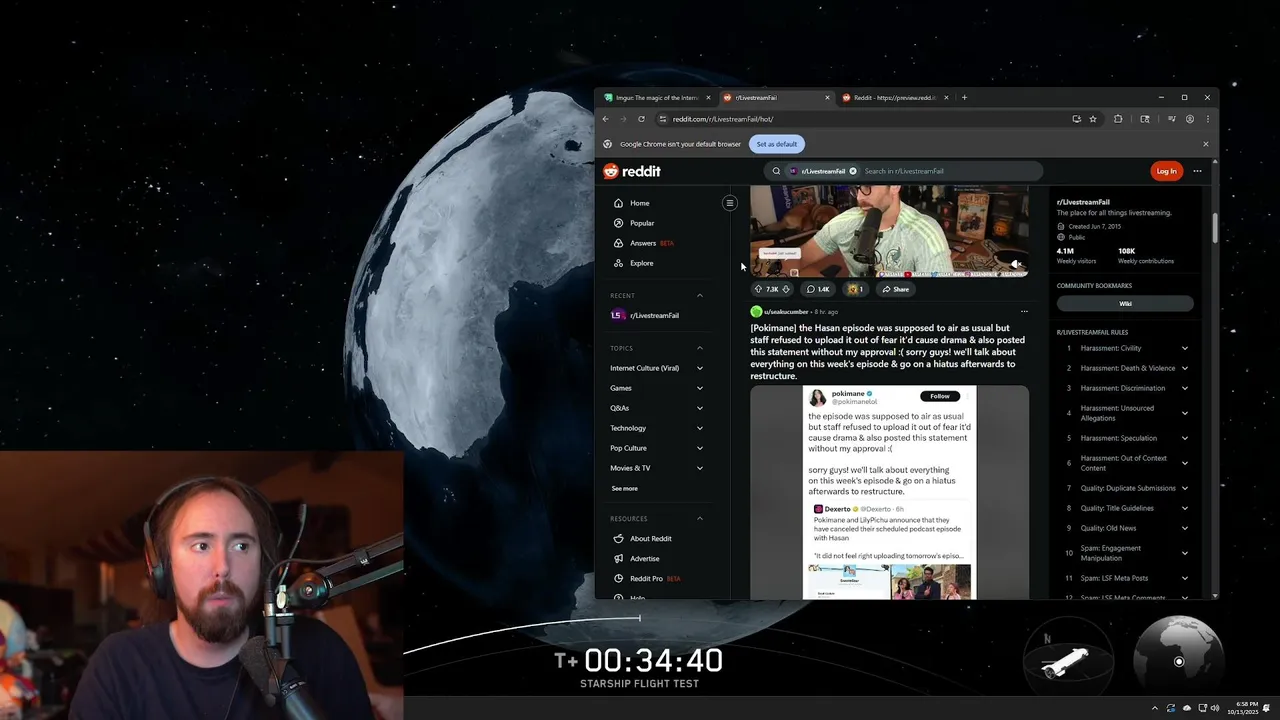1280x720 pixels.
Task: Open r/LivestreamFail from recent list
Action: (655, 315)
